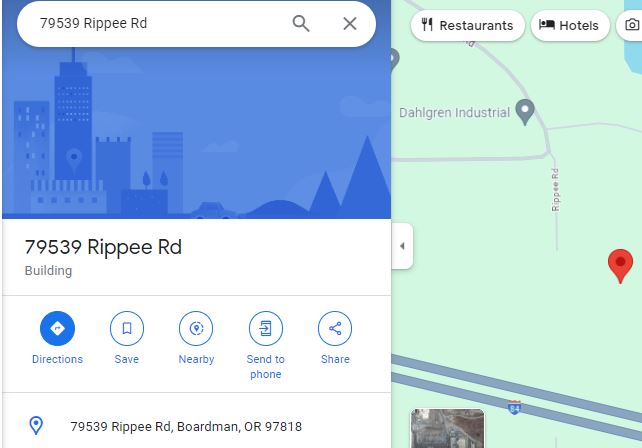This screenshot has width=642, height=448.
Task: Send this location to phone
Action: 266,328
